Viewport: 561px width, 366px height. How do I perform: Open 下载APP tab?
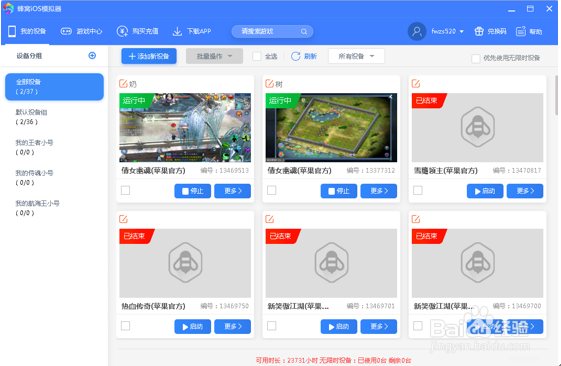(192, 31)
